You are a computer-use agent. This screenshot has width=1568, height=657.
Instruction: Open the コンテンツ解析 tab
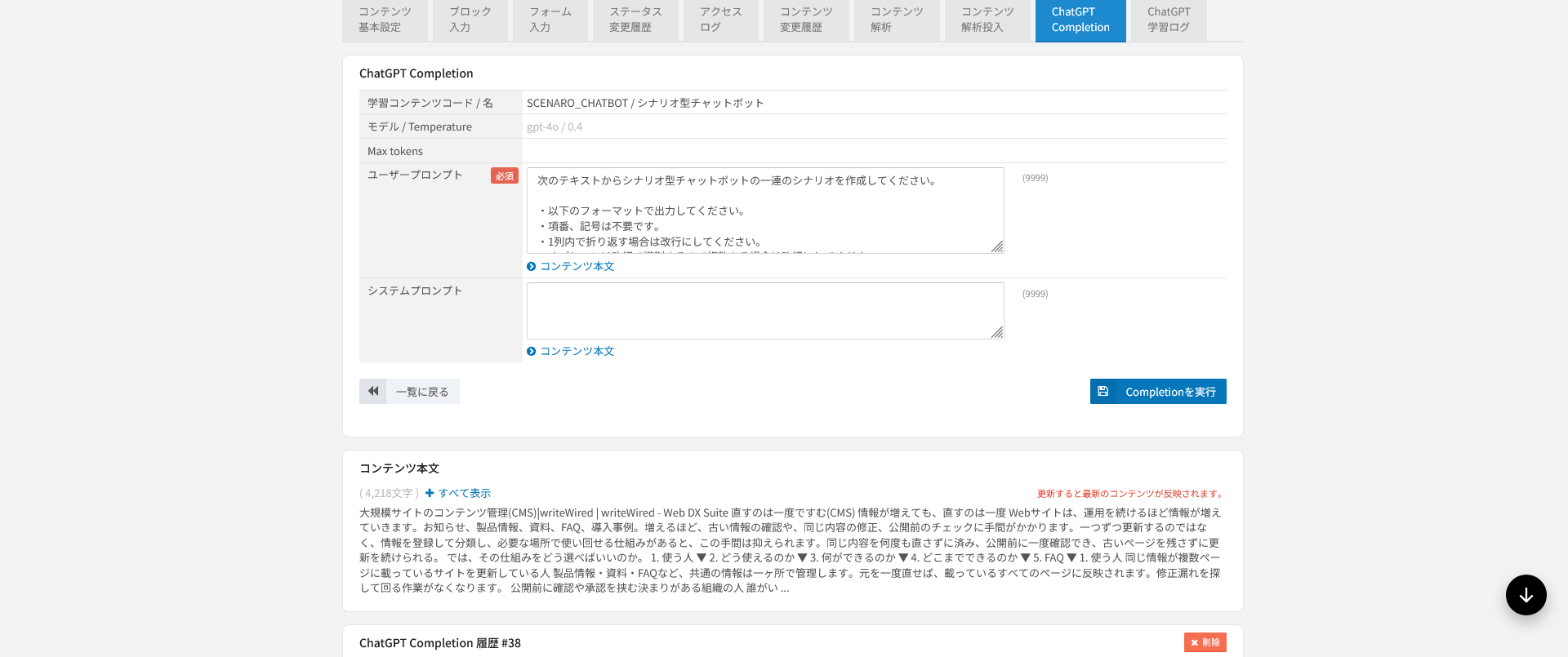896,20
